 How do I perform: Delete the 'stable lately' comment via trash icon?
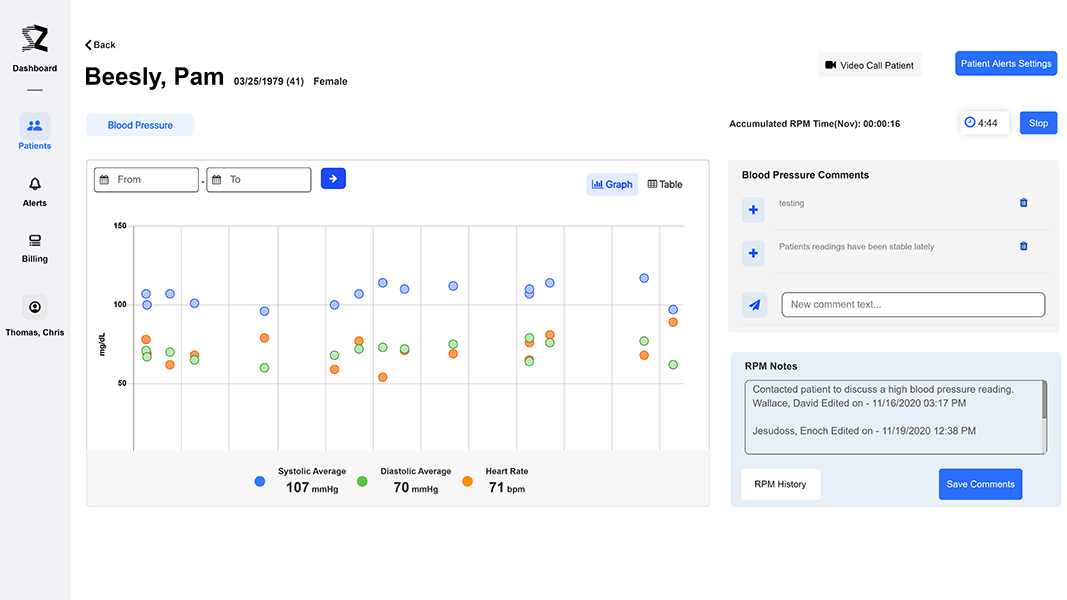pos(1023,246)
